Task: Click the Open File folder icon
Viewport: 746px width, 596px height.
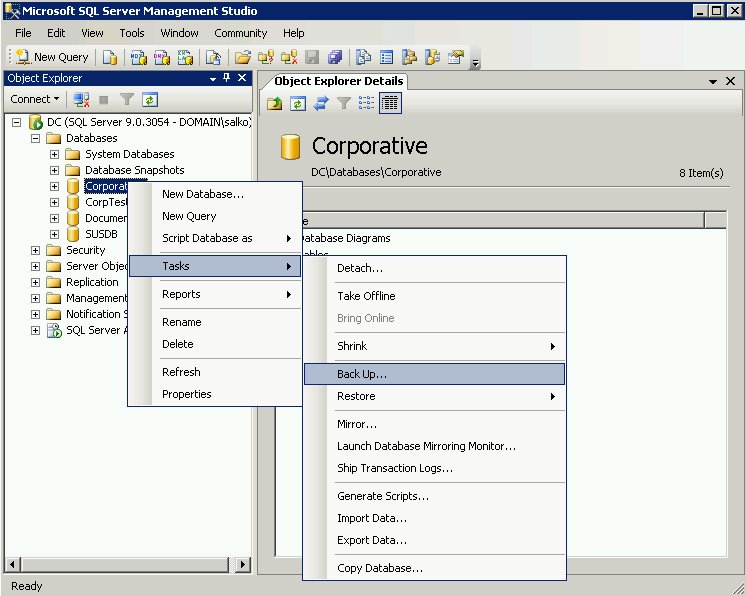Action: tap(242, 58)
